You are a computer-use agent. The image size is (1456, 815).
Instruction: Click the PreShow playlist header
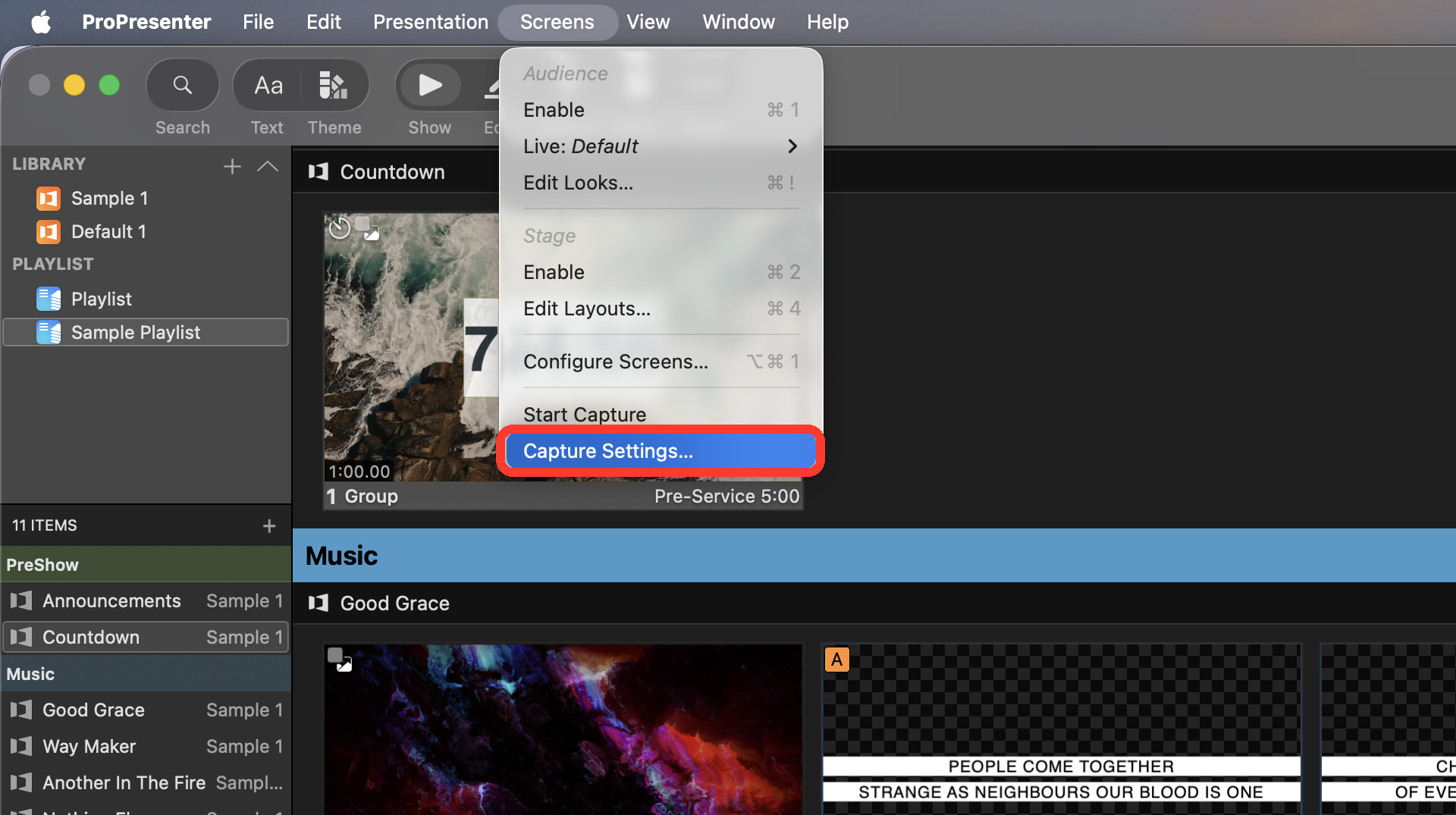click(x=146, y=565)
